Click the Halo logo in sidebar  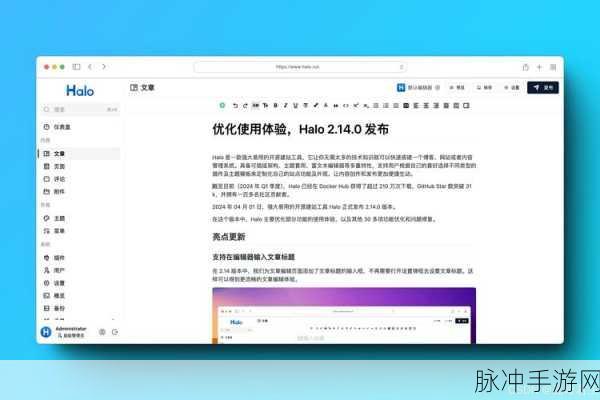[x=80, y=91]
